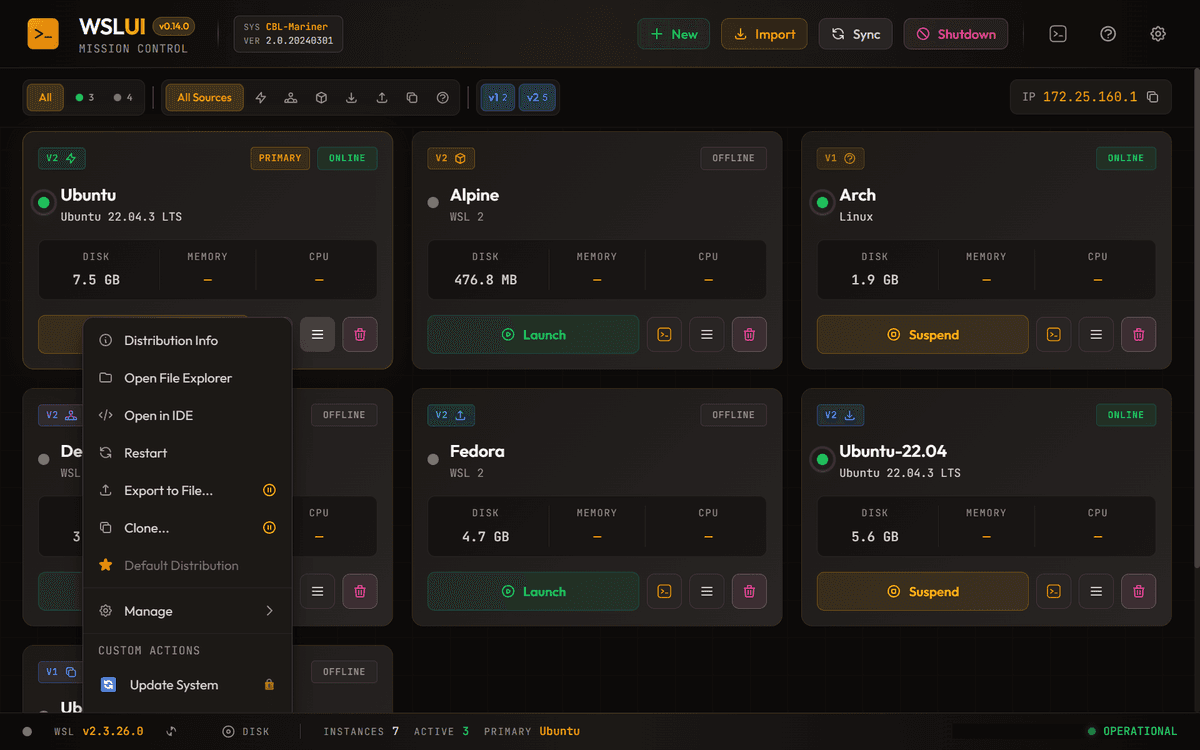This screenshot has height=750, width=1200.
Task: Open the terminal icon on the Arch card
Action: pos(1053,334)
